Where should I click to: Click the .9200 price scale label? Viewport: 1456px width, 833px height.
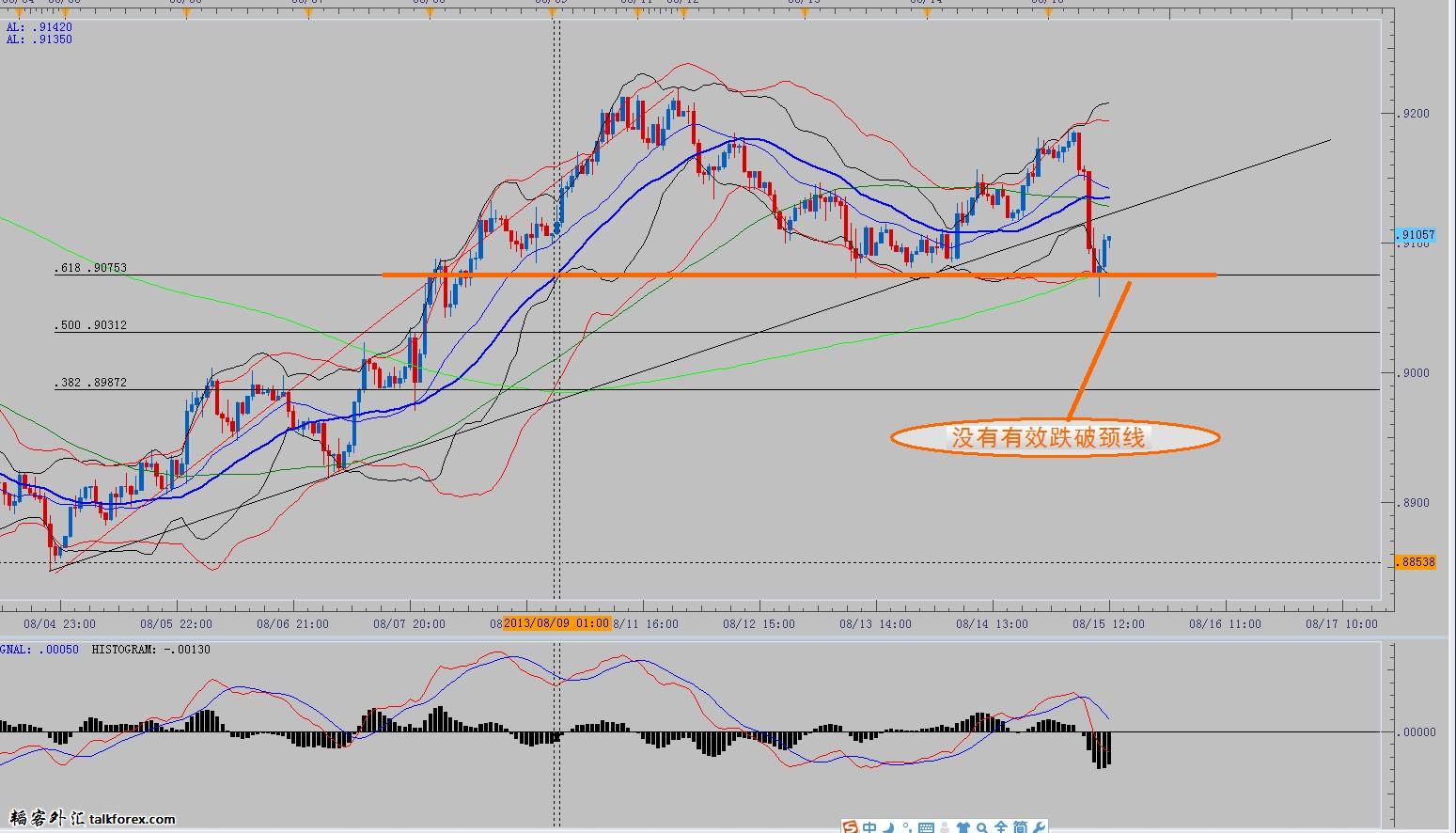(x=1415, y=114)
